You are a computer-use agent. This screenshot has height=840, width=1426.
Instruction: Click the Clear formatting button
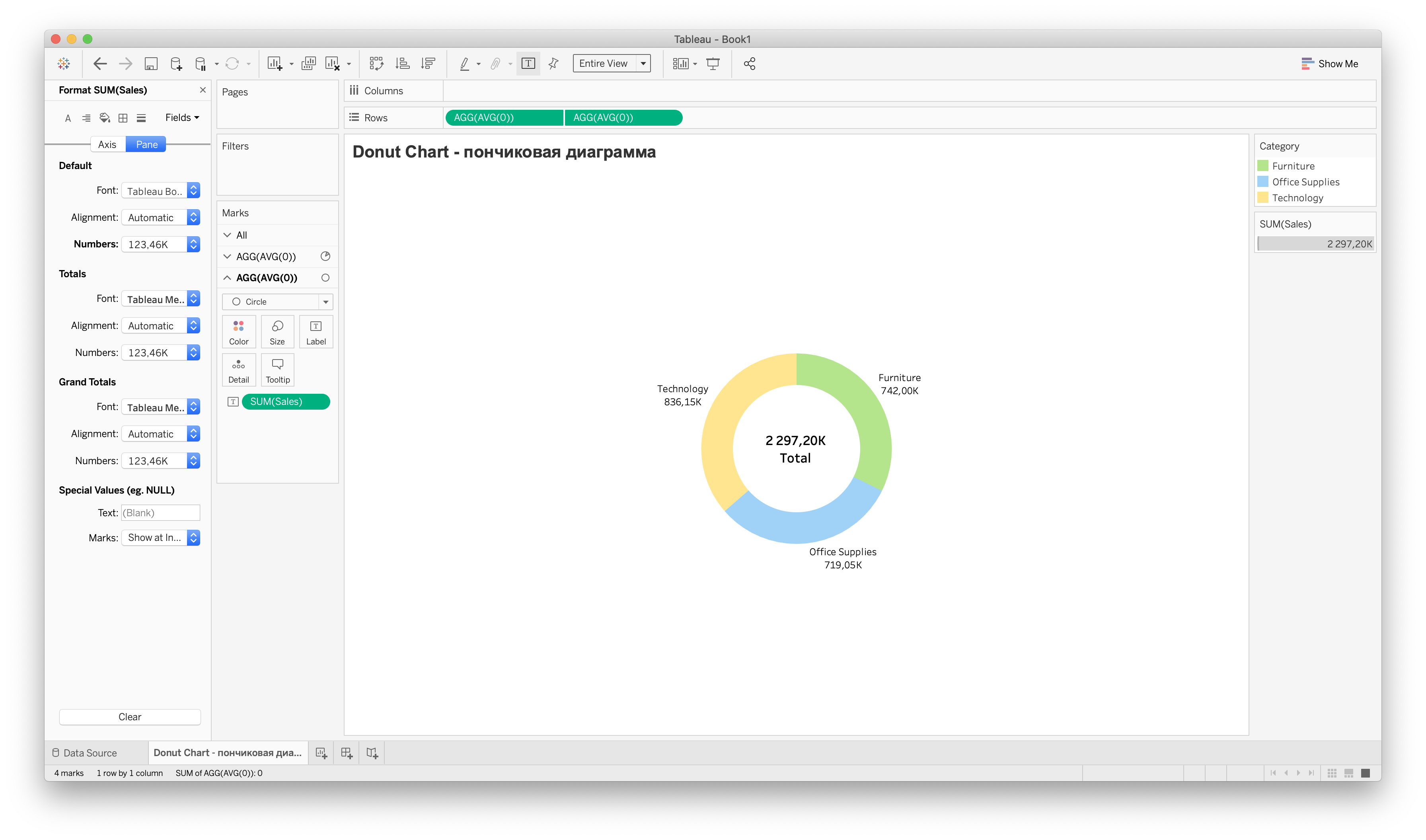(130, 717)
